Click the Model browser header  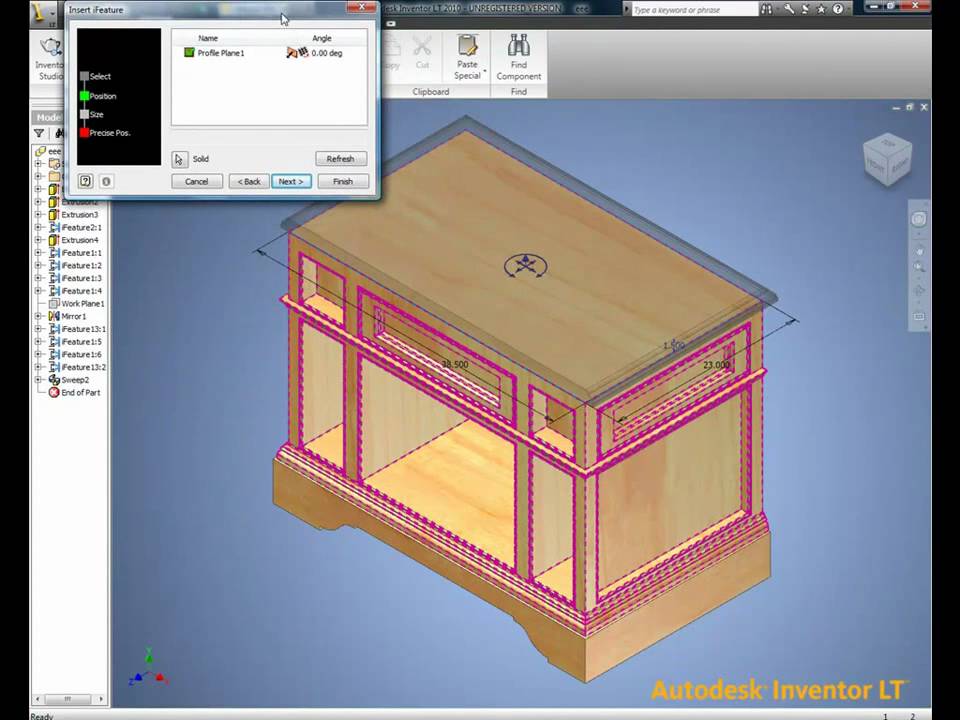pos(49,118)
